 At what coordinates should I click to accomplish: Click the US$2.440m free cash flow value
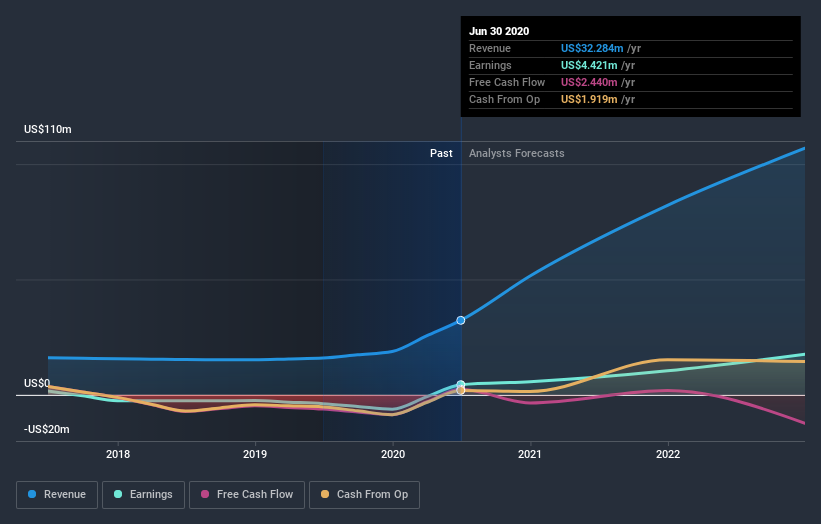click(x=589, y=82)
